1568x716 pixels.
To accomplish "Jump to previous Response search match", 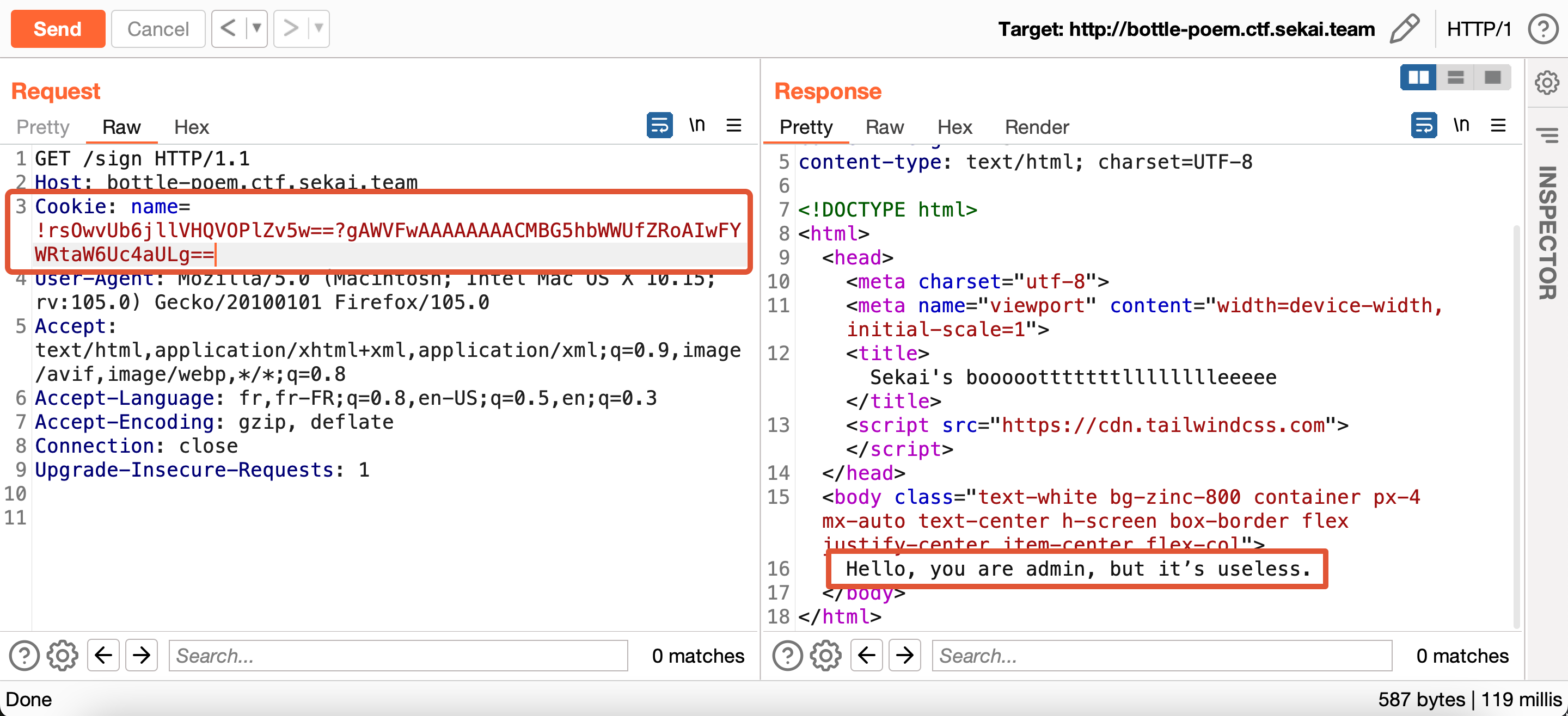I will pos(866,655).
